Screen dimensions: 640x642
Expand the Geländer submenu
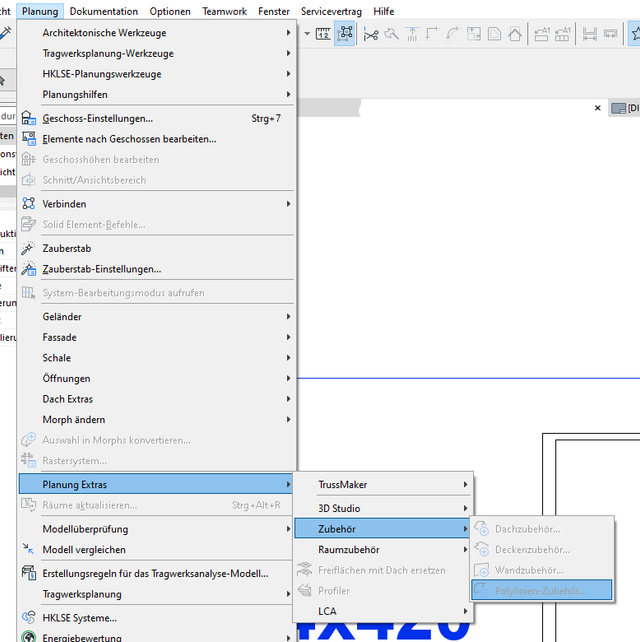(x=156, y=316)
